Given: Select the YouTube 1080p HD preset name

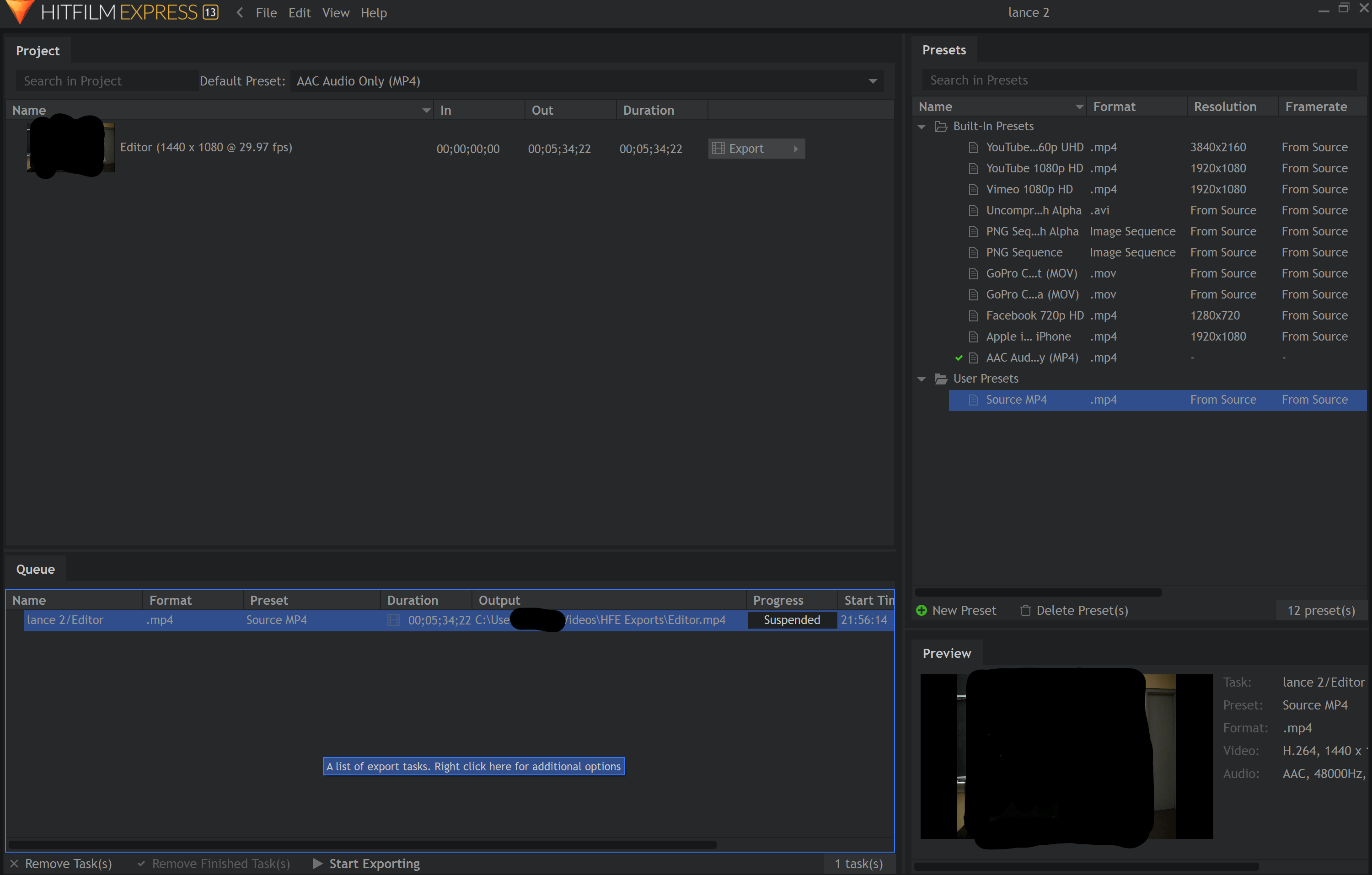Looking at the screenshot, I should point(1034,169).
